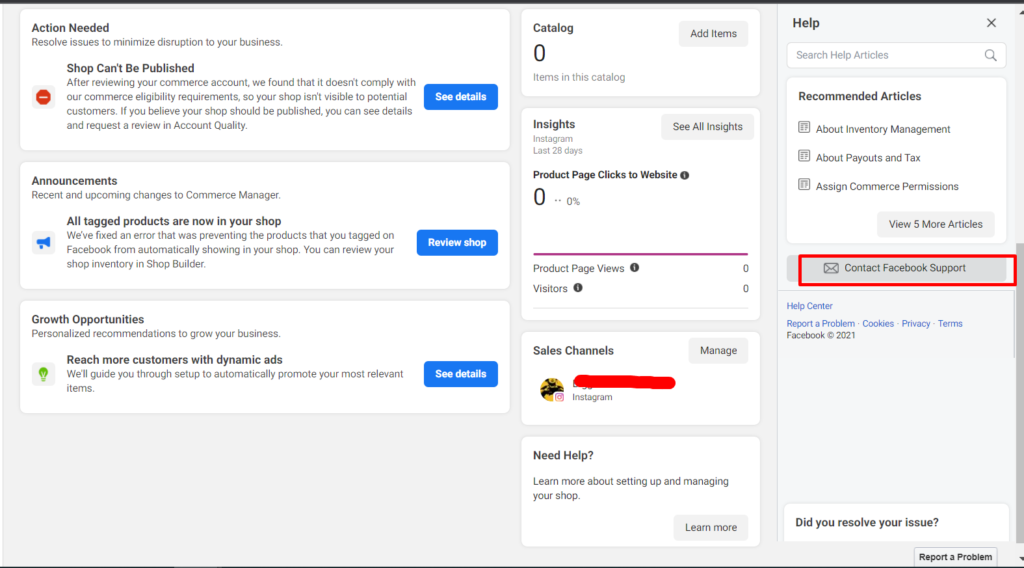Screen dimensions: 1024x568
Task: Click Facebook © 2021 text
Action: [x=821, y=336]
